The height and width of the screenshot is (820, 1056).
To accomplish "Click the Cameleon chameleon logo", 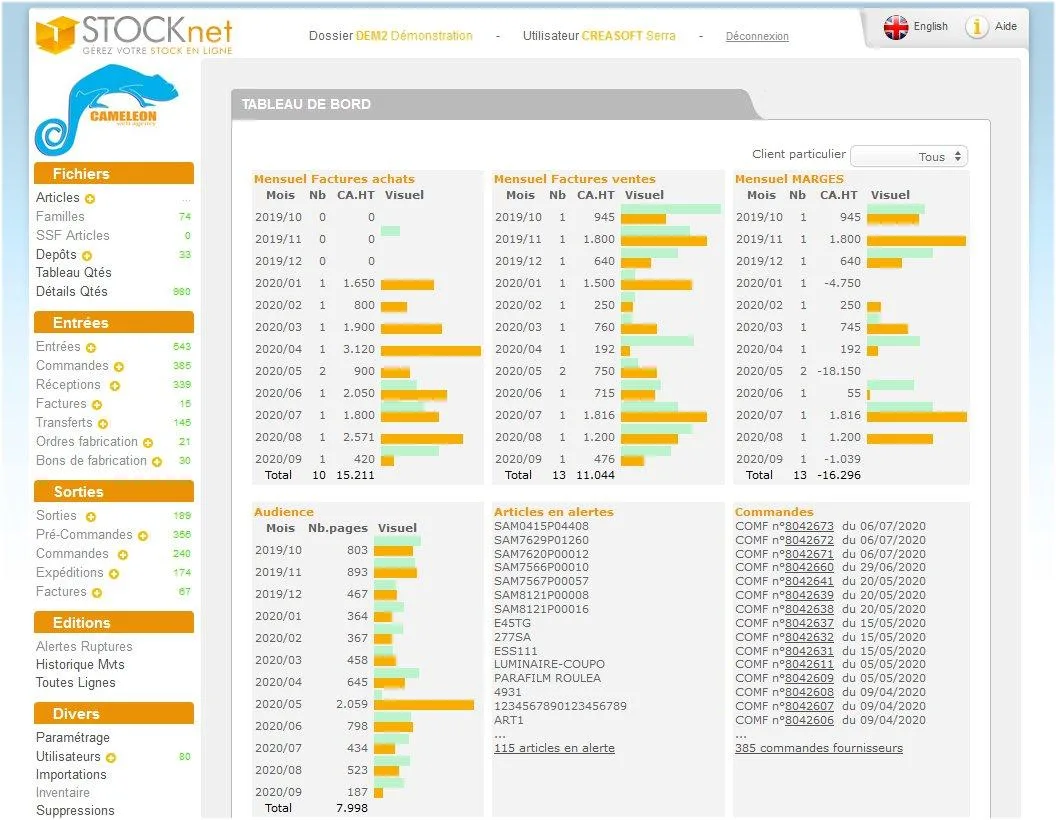I will pyautogui.click(x=106, y=109).
